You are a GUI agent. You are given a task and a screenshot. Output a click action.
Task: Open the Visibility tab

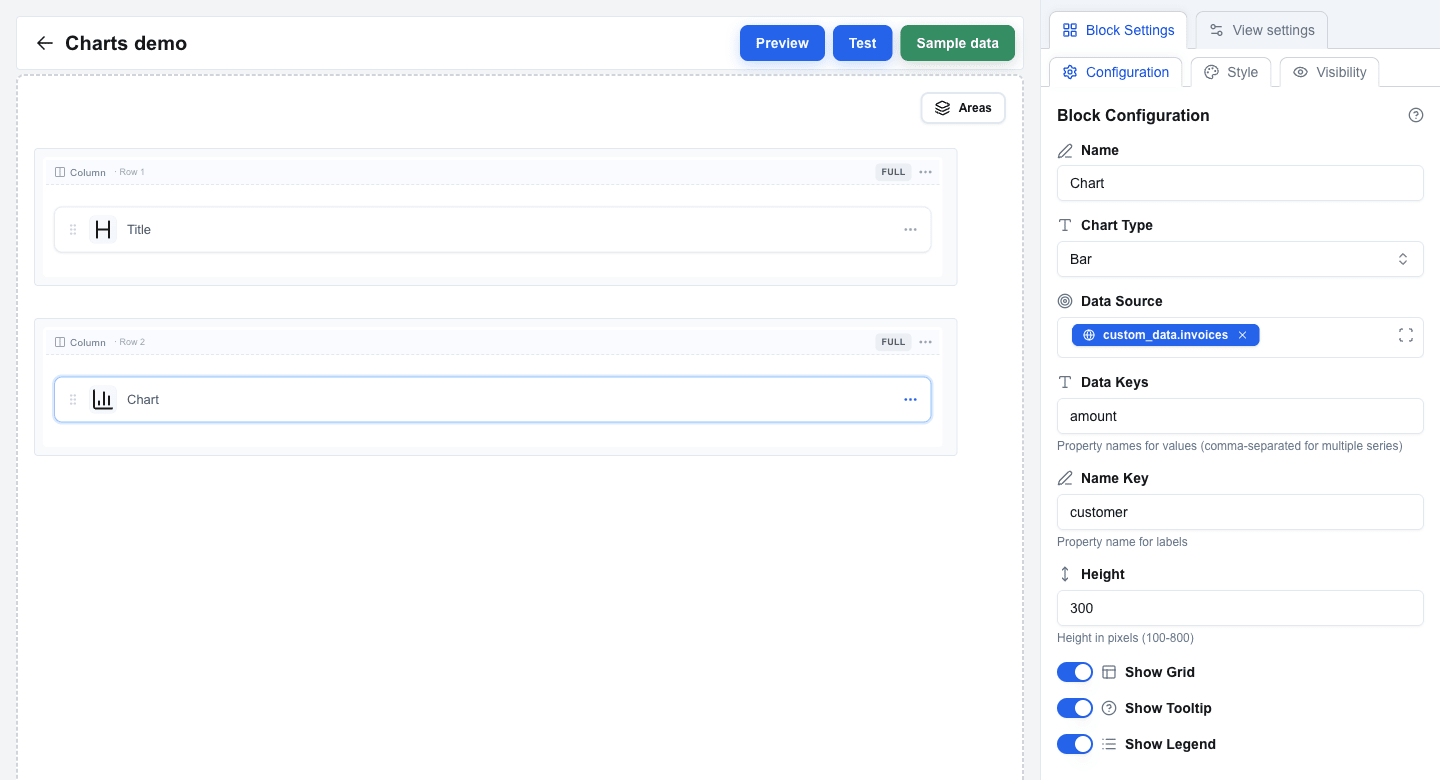1329,72
